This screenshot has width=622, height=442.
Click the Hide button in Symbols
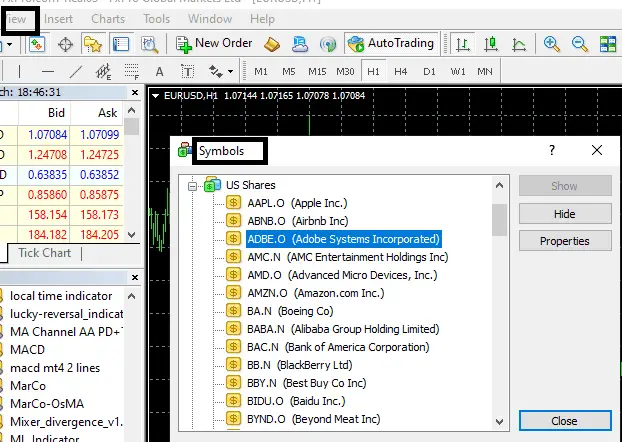565,214
